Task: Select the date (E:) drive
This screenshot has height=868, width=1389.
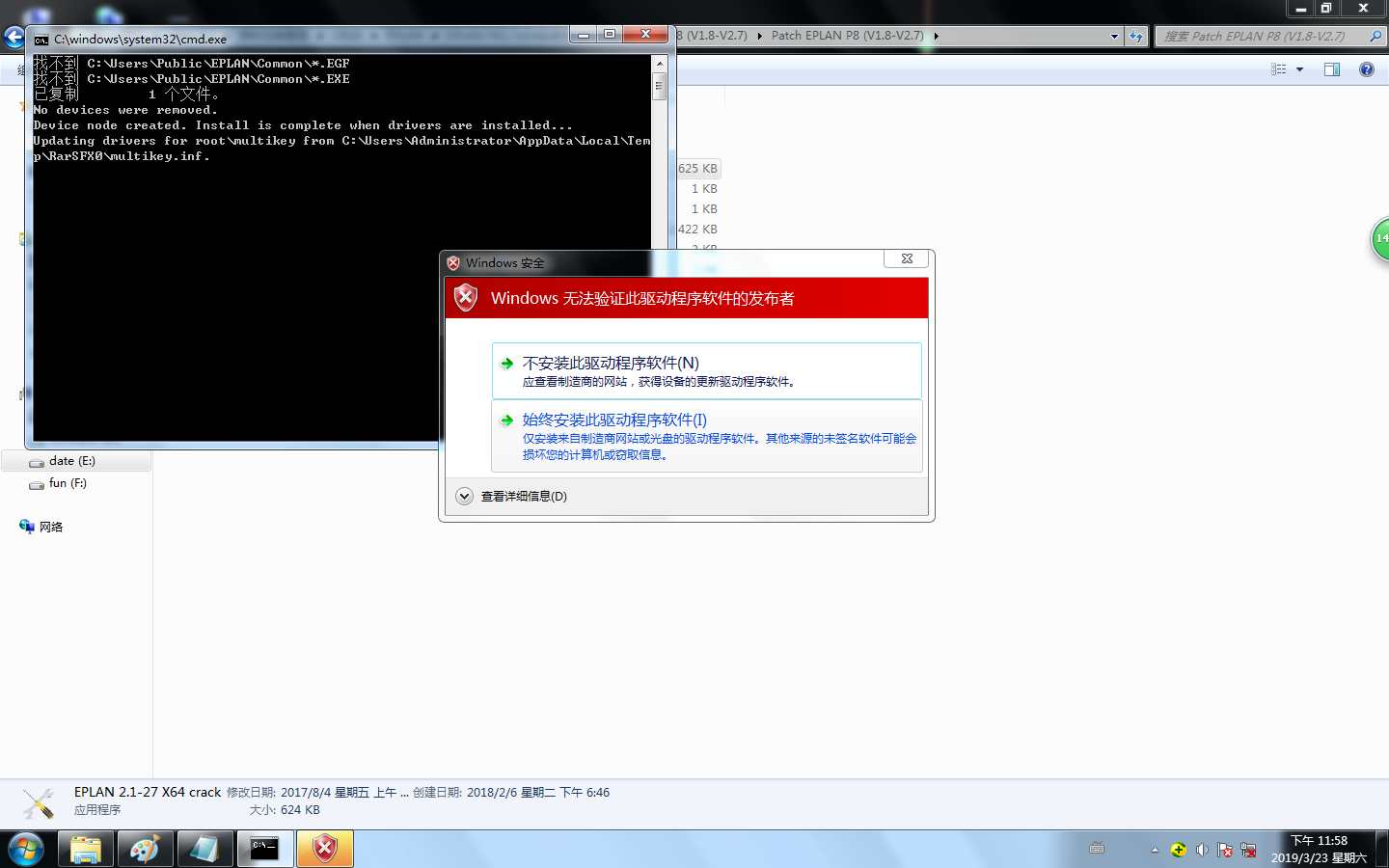Action: coord(71,461)
